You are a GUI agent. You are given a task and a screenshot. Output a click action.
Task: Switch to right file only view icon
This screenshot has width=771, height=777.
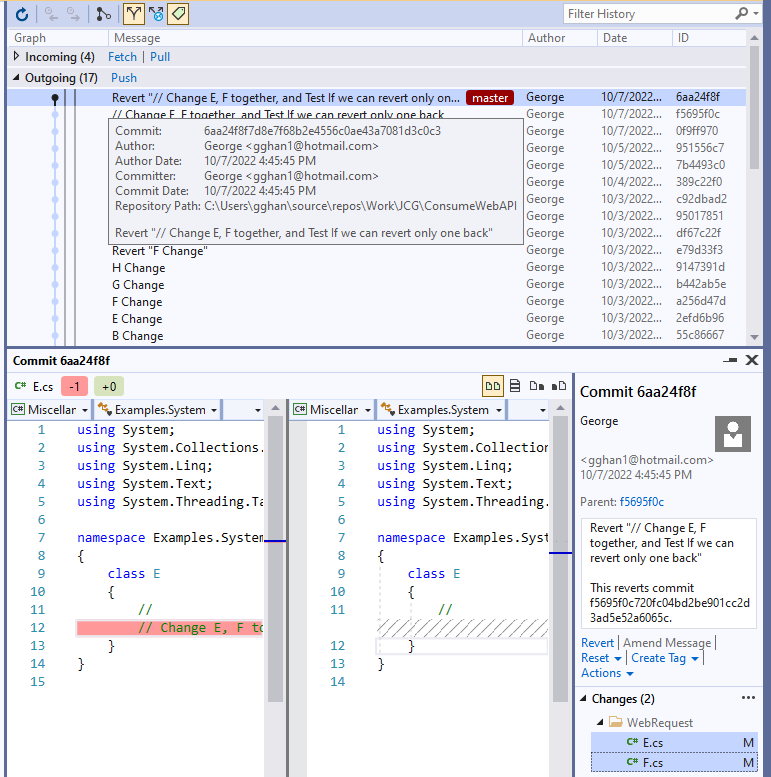558,385
